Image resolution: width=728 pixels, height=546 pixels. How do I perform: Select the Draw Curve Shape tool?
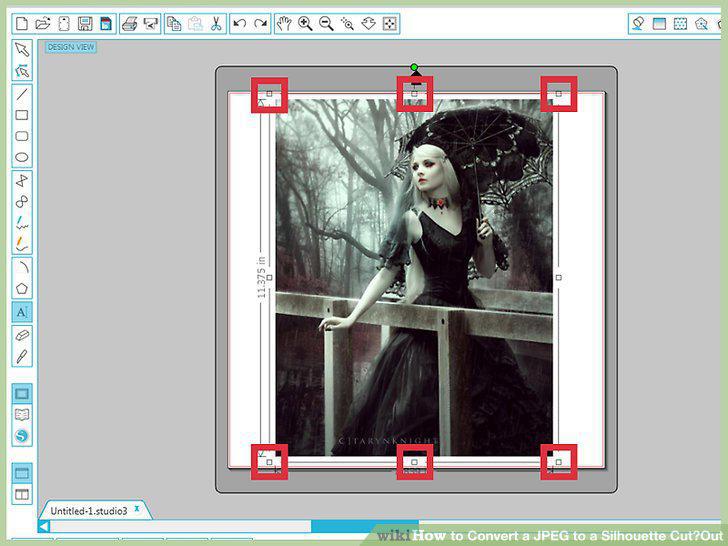coord(22,202)
